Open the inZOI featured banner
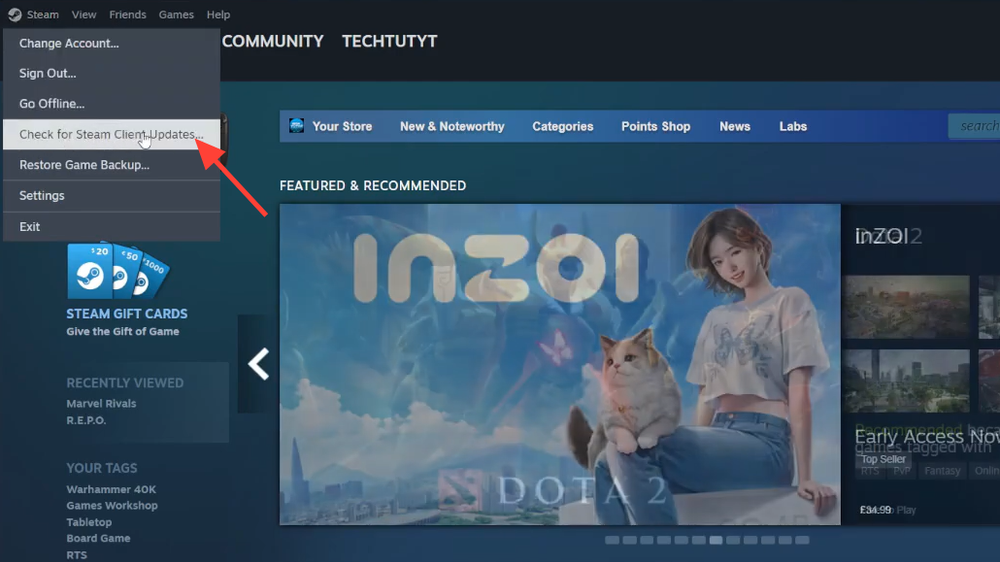The height and width of the screenshot is (562, 1000). pos(560,364)
